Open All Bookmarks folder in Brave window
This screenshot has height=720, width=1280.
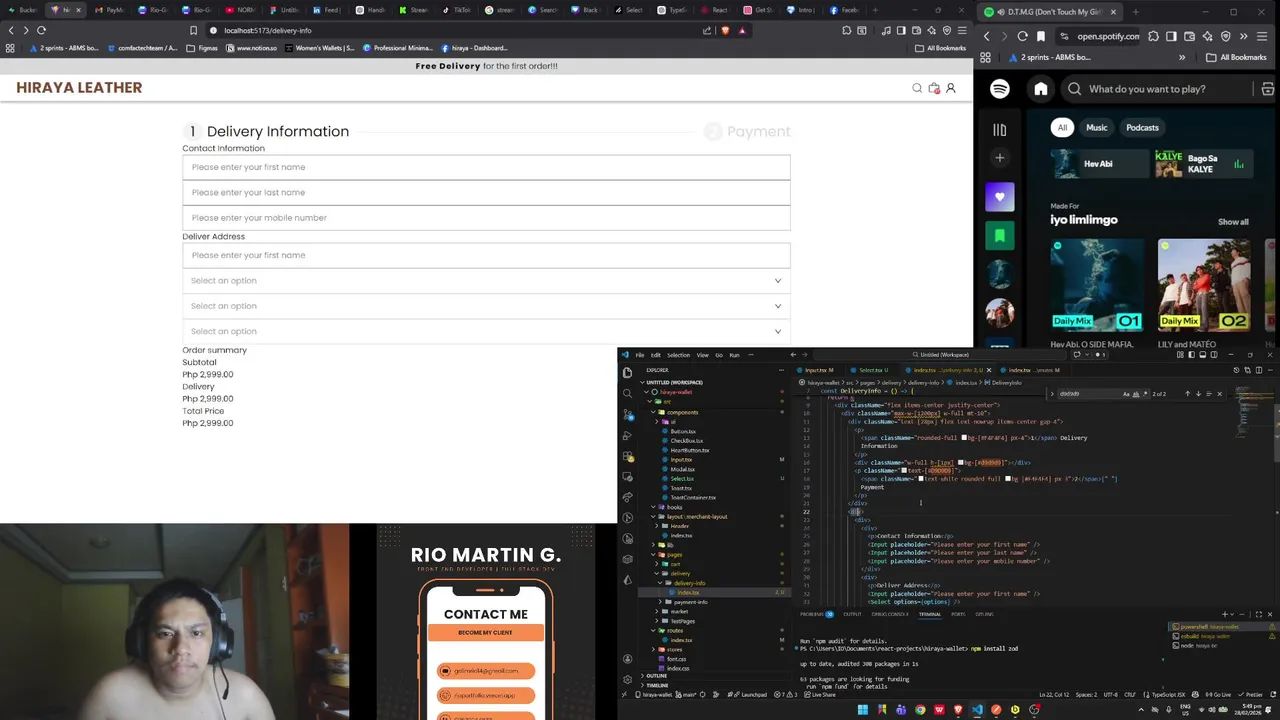(x=940, y=48)
